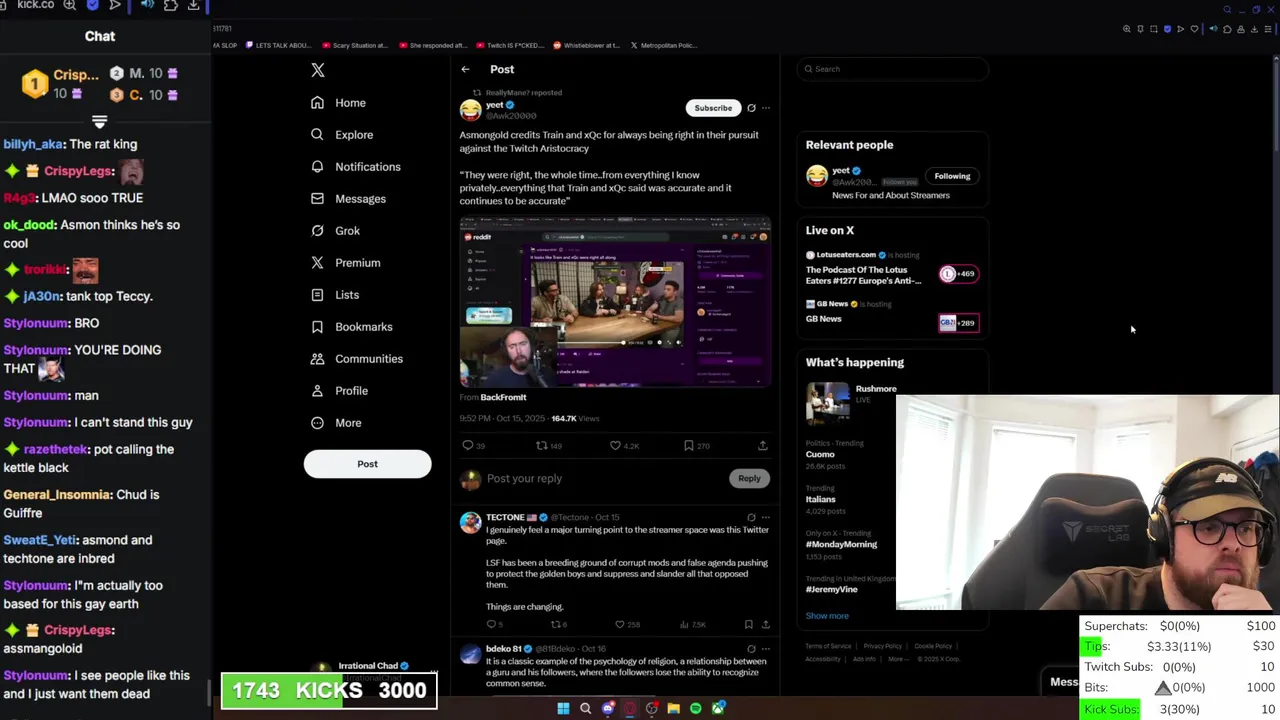The image size is (1280, 720).
Task: Open the Xbox app from taskbar
Action: pos(718,708)
